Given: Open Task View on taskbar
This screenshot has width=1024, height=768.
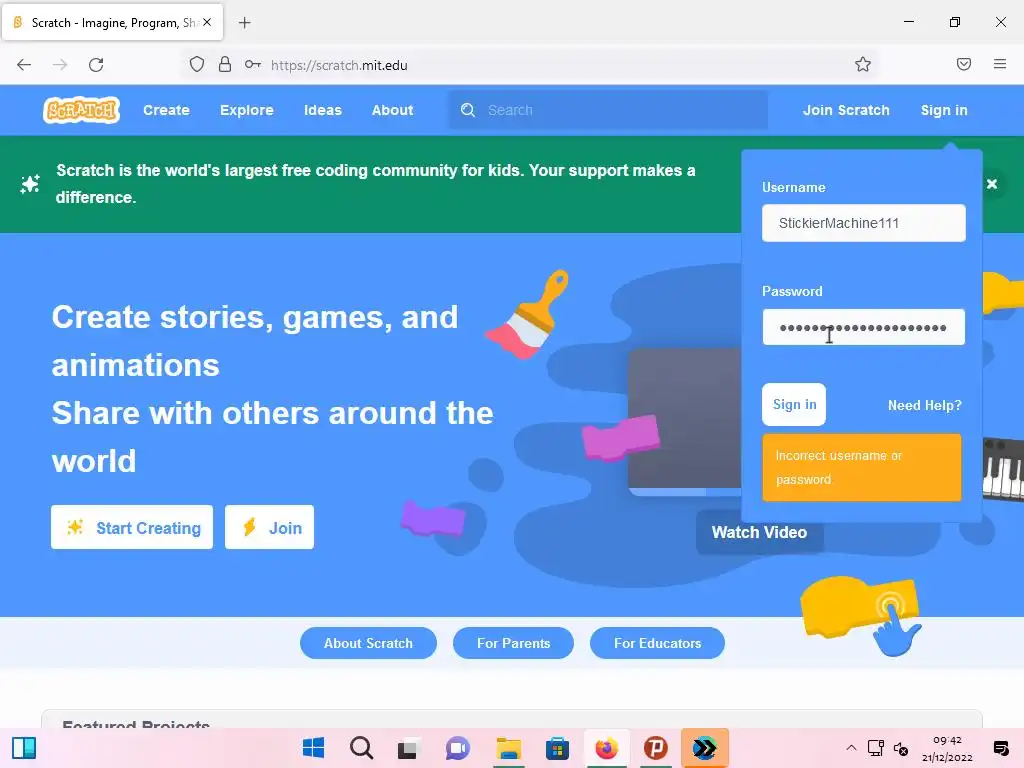Looking at the screenshot, I should coord(408,748).
